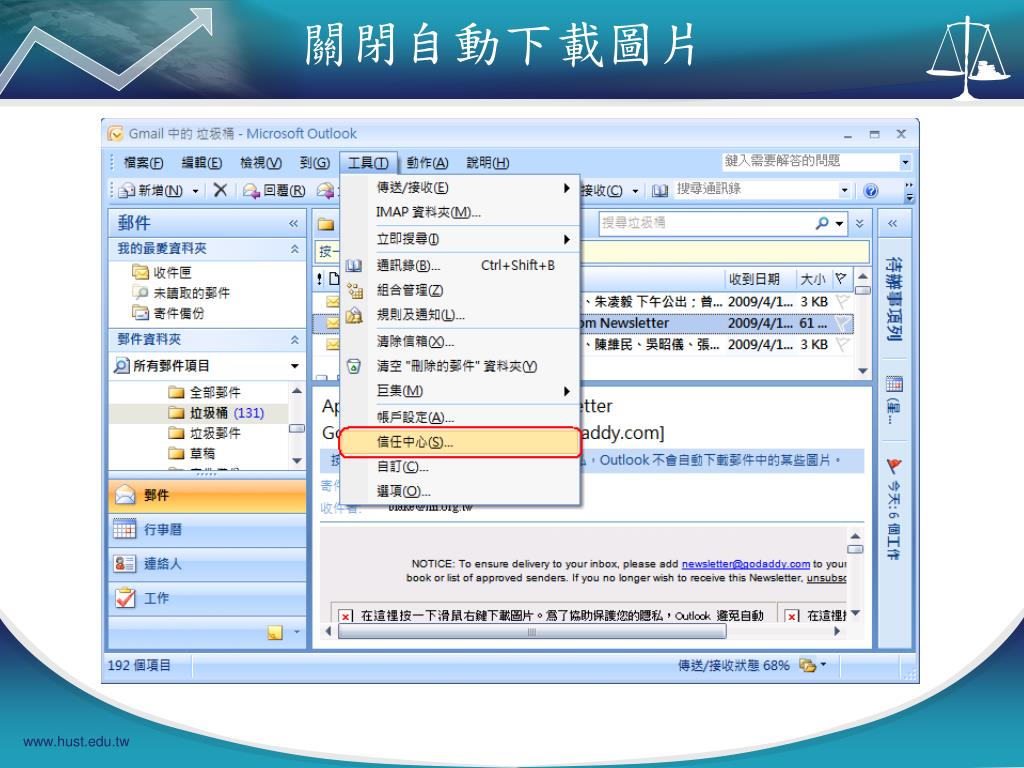Screen dimensions: 1024x768
Task: Click the 行事曆 navigation button
Action: tap(207, 529)
